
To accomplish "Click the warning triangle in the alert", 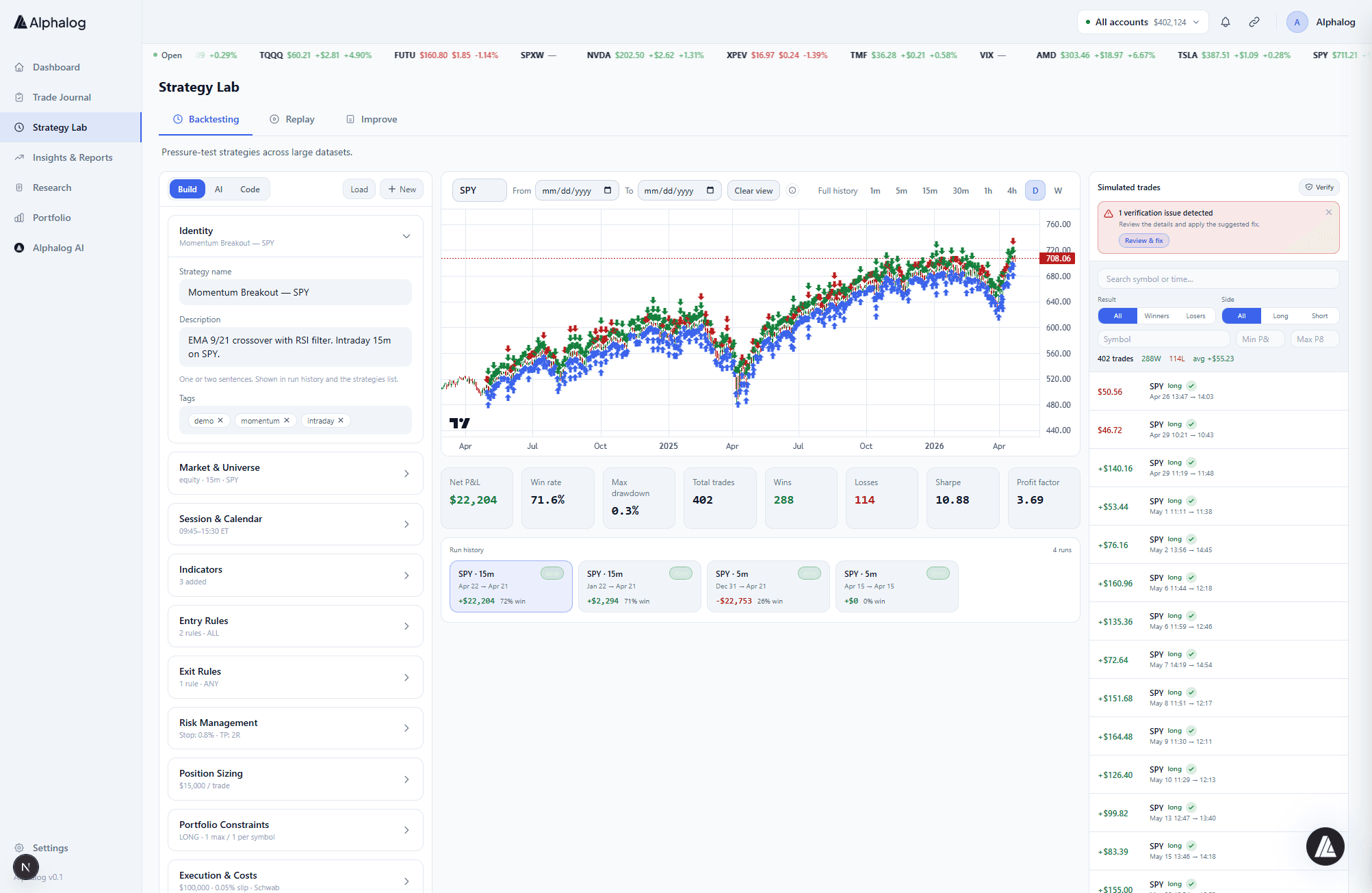I will click(1109, 213).
